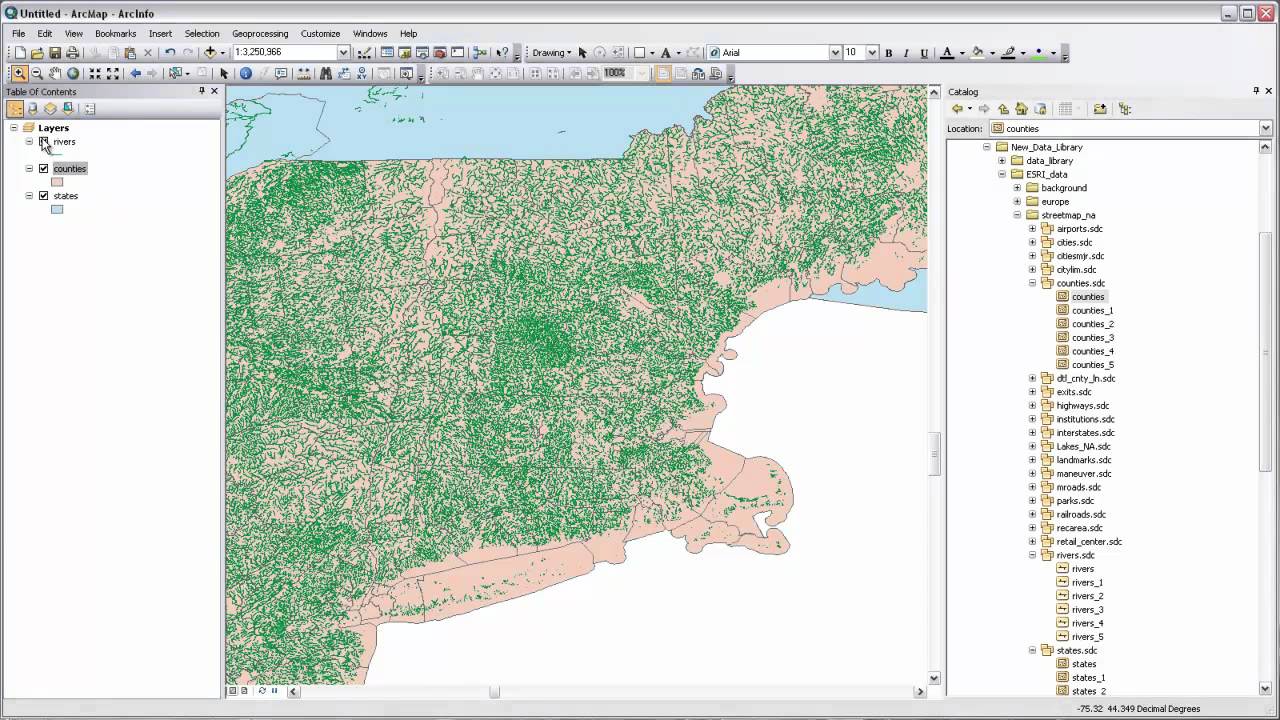Select the HTML Popup tool

point(281,73)
